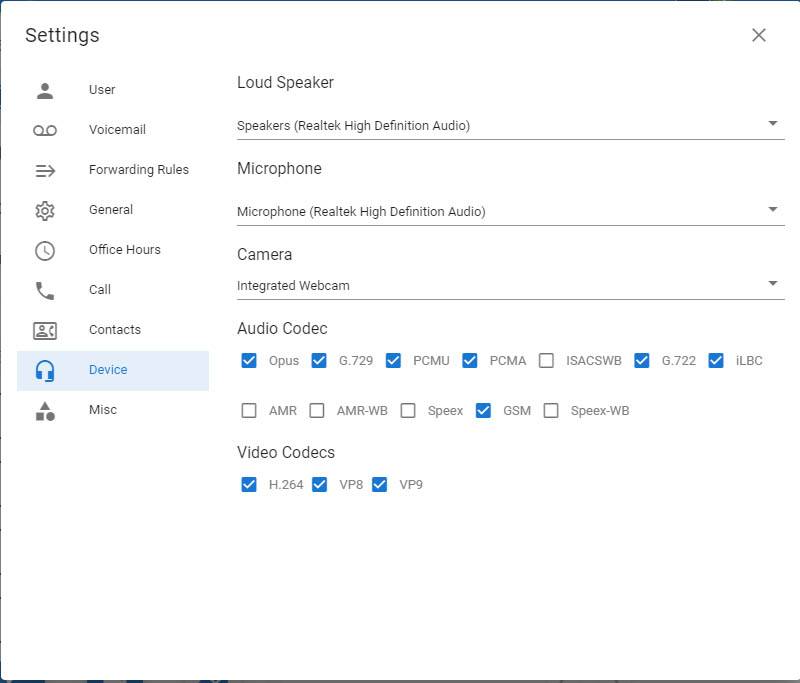Click the Forwarding Rules arrow icon

point(45,170)
